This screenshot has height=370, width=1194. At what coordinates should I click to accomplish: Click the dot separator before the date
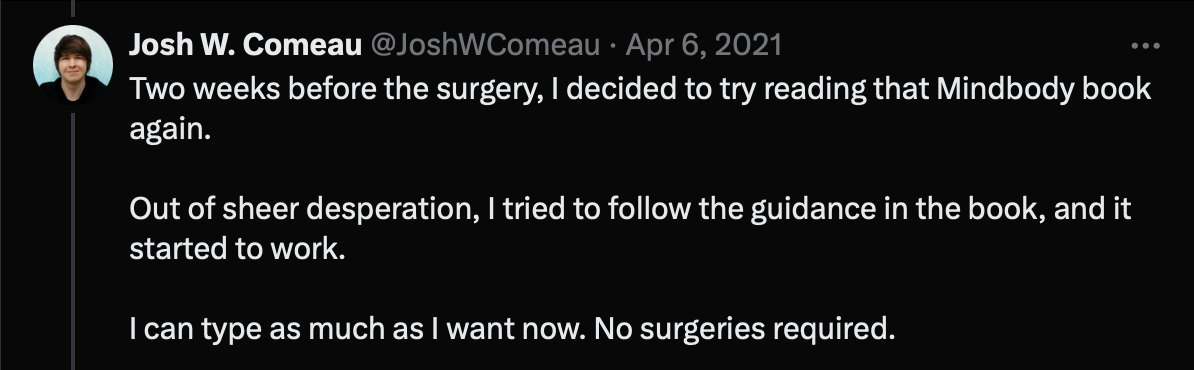pyautogui.click(x=613, y=48)
